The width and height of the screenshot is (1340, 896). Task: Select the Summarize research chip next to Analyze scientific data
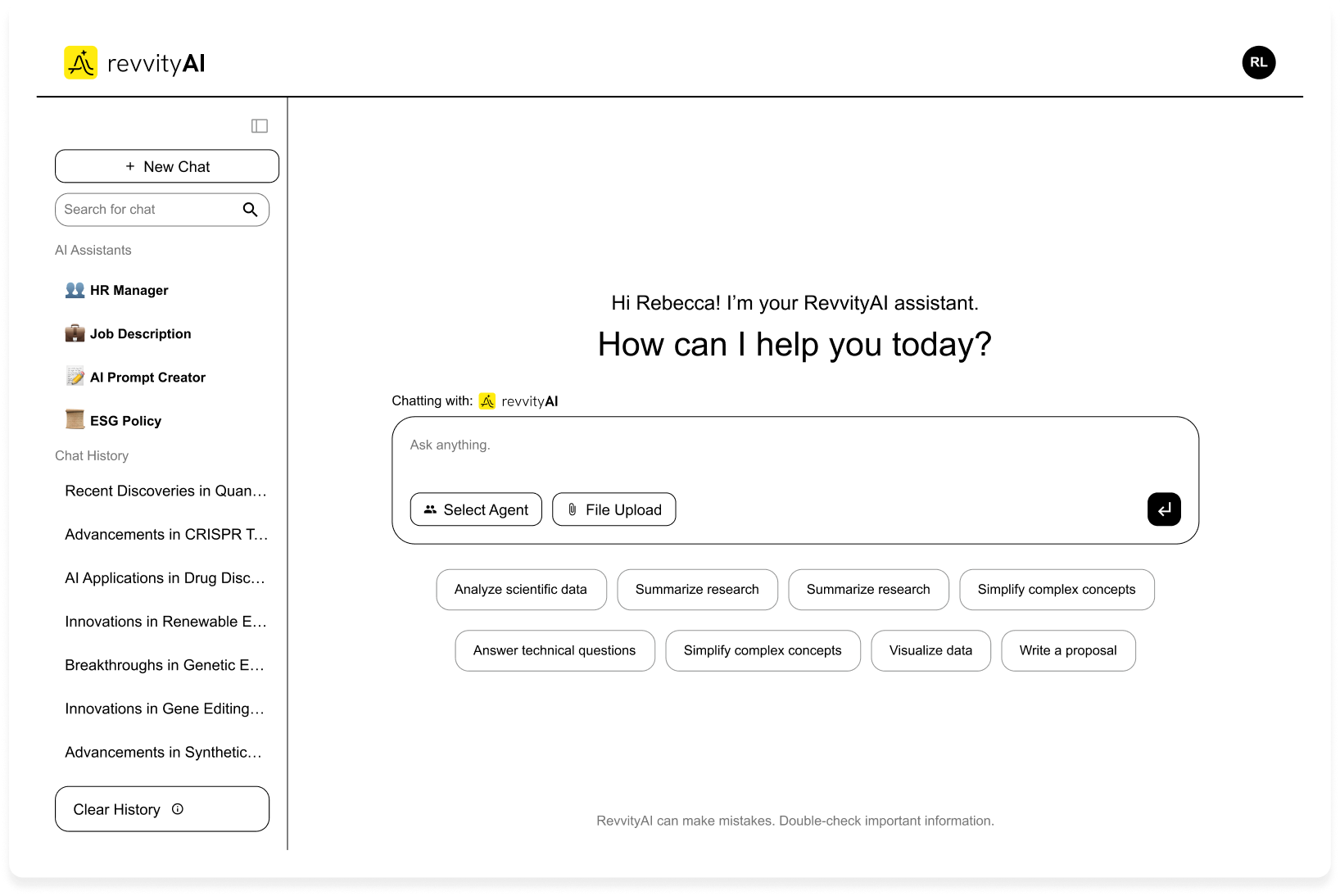click(697, 590)
